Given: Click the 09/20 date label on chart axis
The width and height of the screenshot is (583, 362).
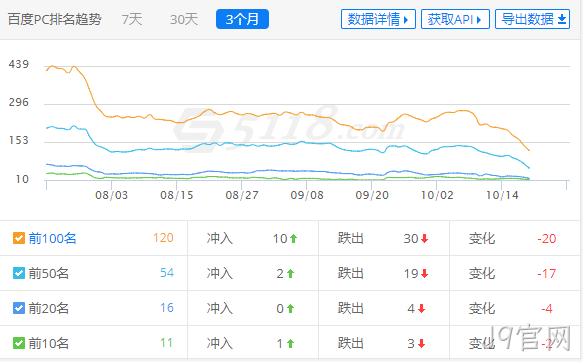Looking at the screenshot, I should (x=372, y=195).
